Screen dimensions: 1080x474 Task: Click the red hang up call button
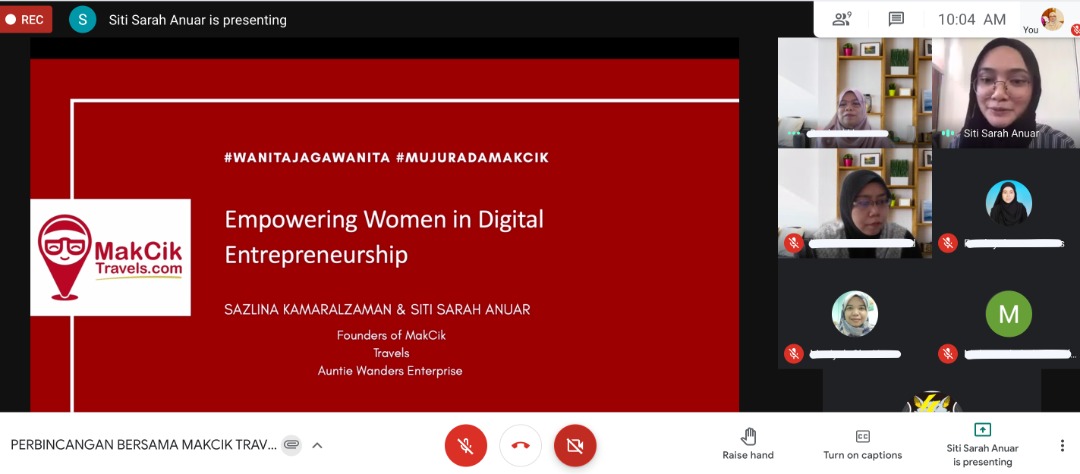coord(520,445)
